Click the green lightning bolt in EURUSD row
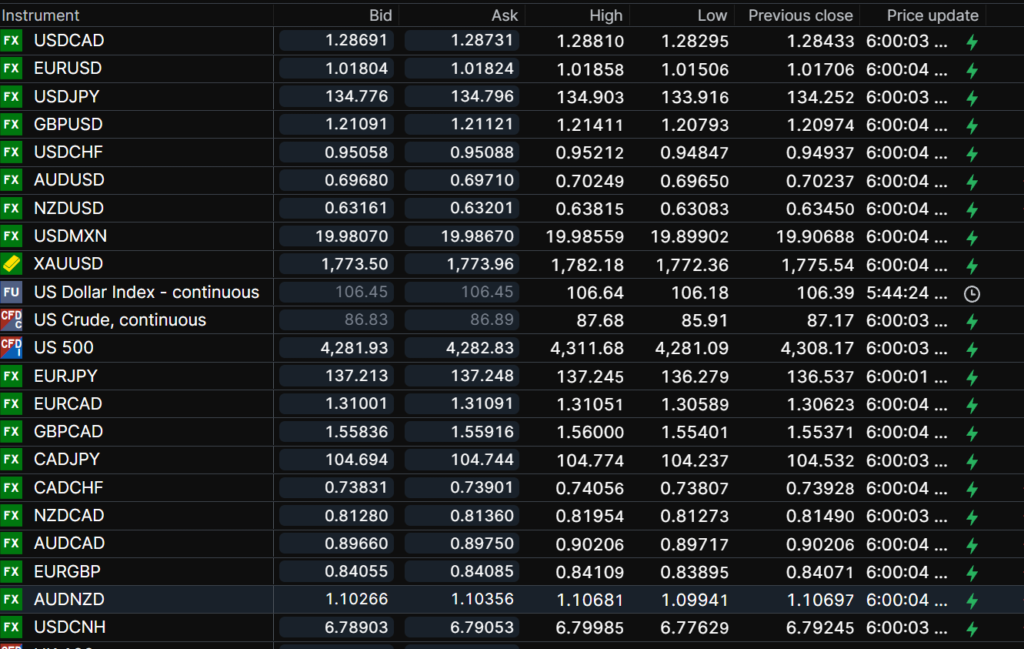 971,70
